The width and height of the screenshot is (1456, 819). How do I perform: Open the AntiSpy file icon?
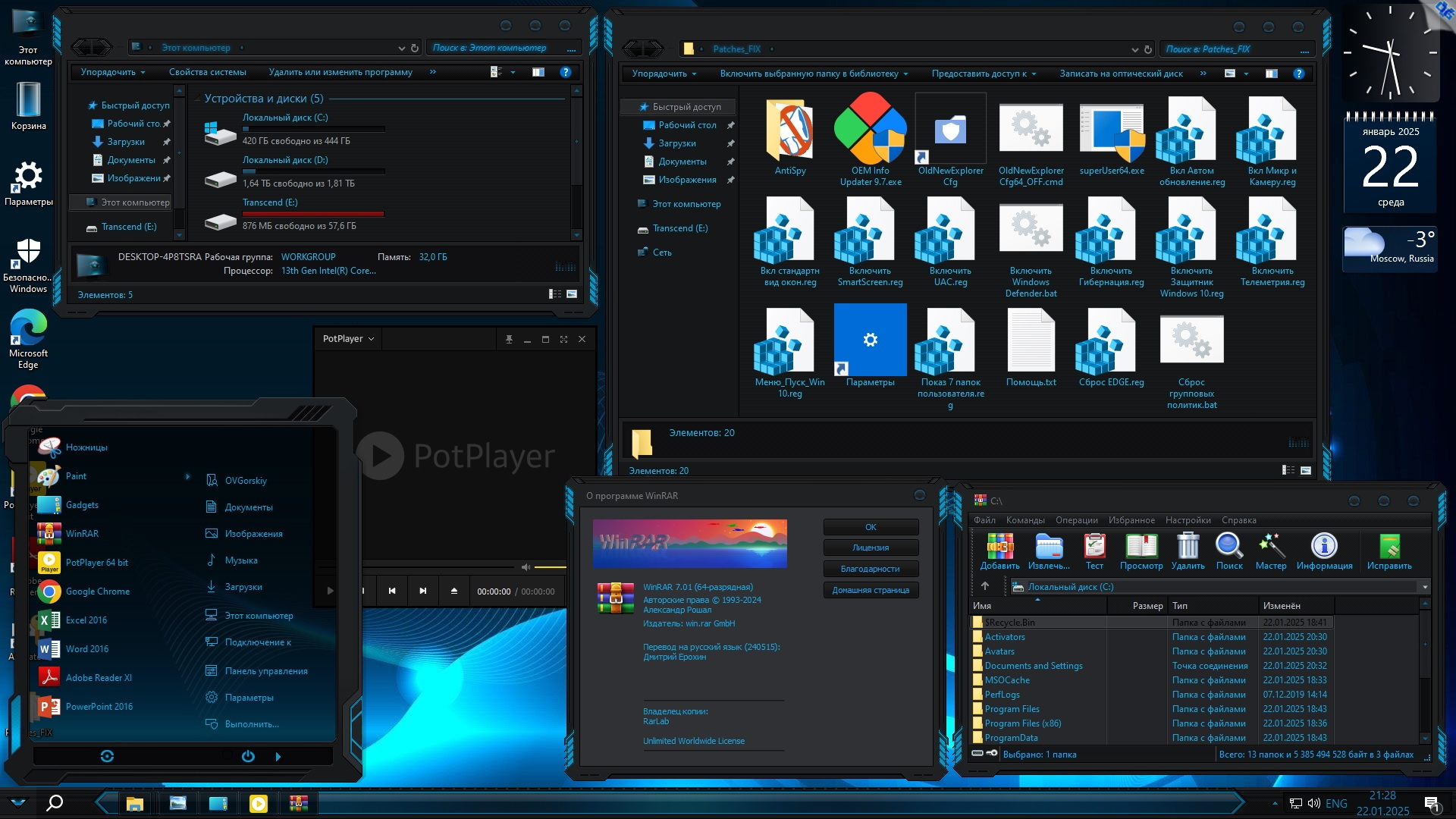(789, 130)
